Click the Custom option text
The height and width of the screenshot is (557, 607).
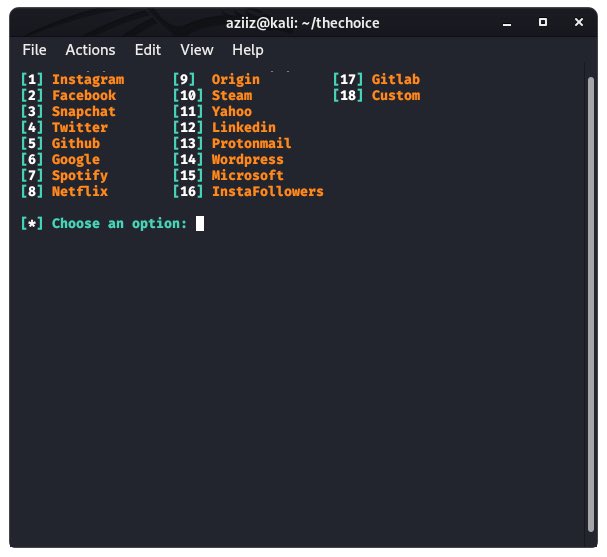click(396, 96)
